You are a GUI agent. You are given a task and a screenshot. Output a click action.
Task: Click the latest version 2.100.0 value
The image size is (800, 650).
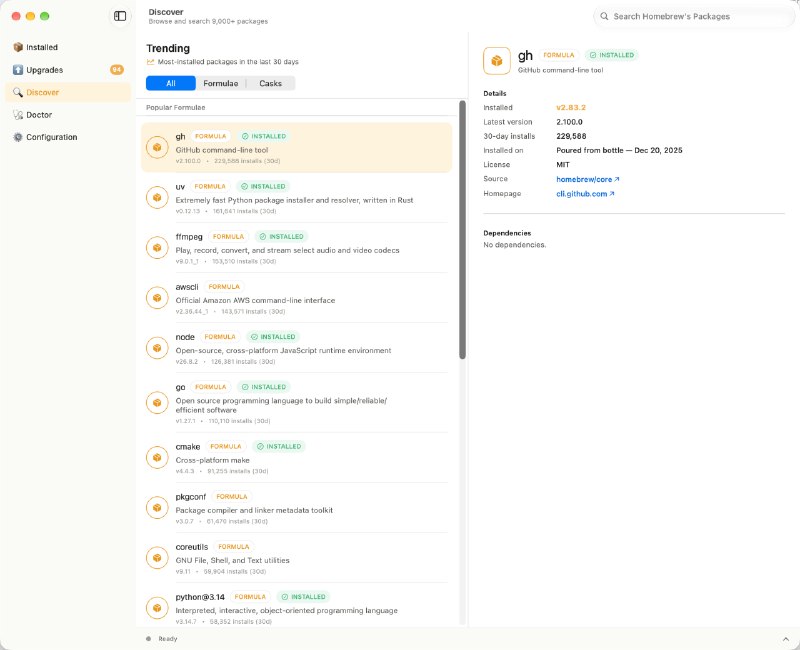pos(569,122)
